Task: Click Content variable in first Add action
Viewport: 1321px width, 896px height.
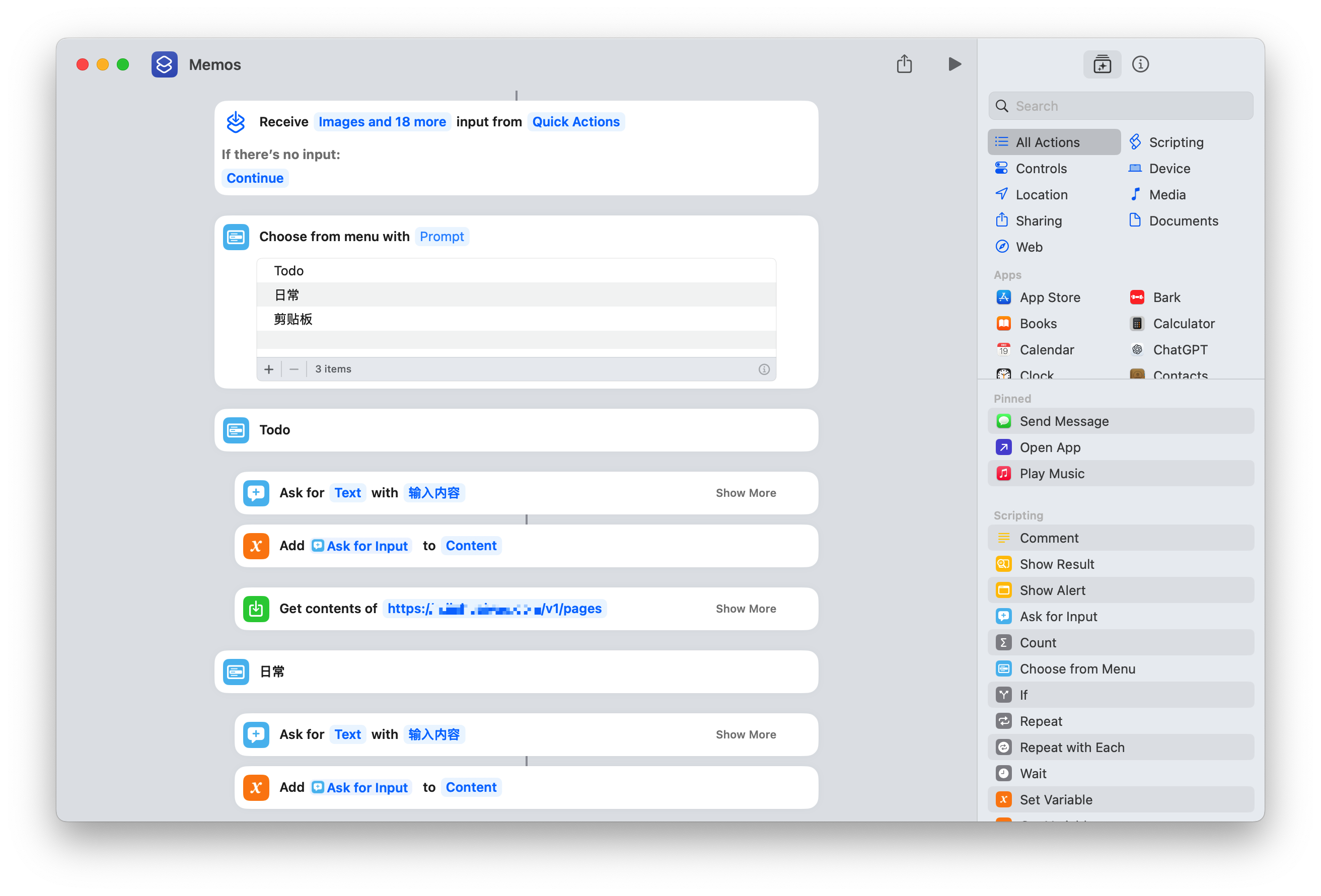Action: 471,546
